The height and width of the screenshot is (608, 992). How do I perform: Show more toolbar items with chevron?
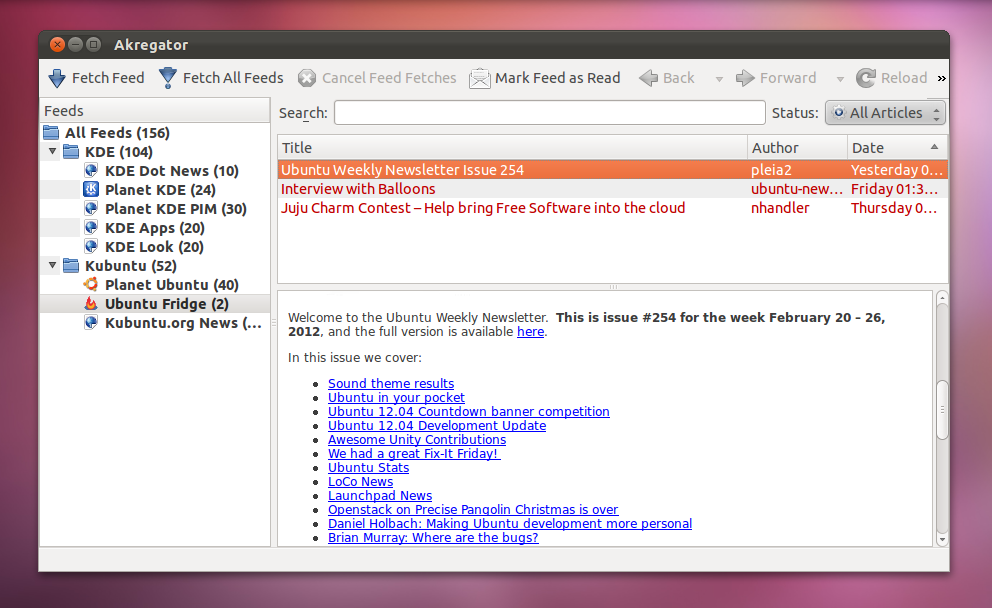pyautogui.click(x=941, y=78)
